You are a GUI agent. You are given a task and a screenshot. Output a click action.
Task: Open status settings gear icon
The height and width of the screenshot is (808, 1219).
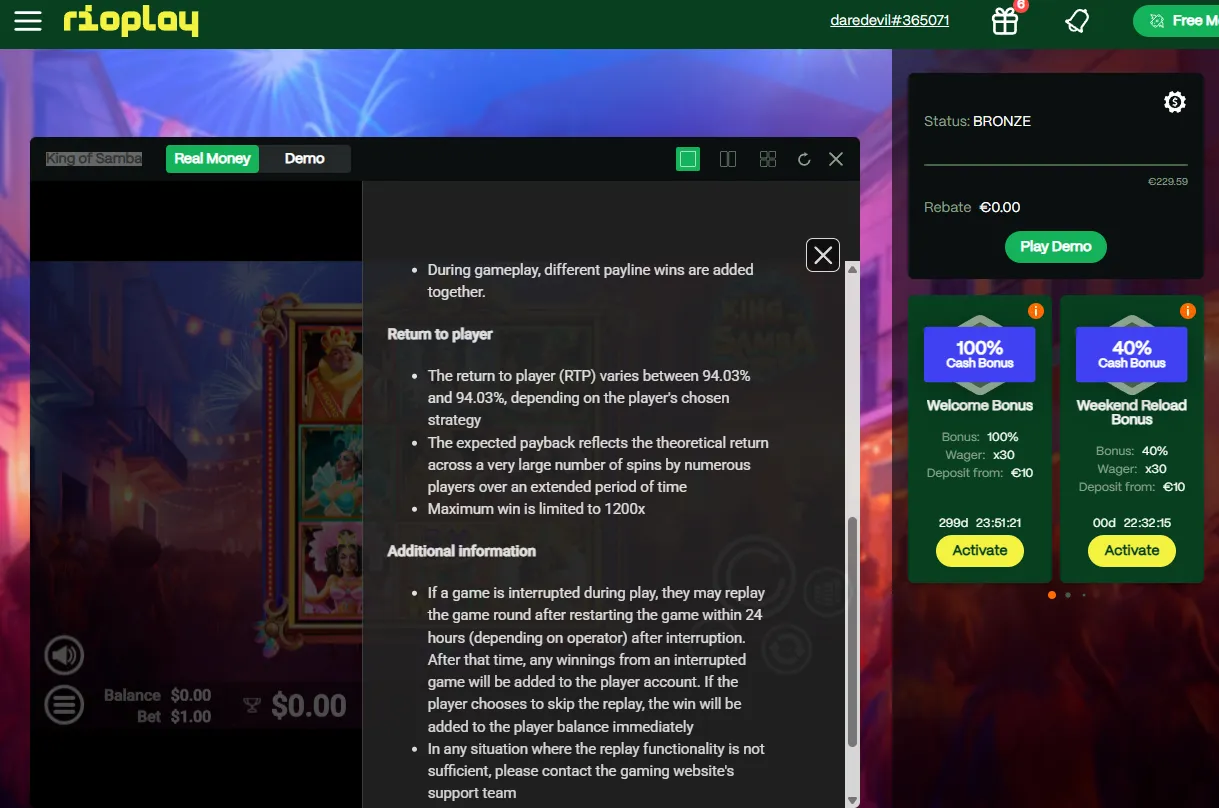pyautogui.click(x=1175, y=102)
